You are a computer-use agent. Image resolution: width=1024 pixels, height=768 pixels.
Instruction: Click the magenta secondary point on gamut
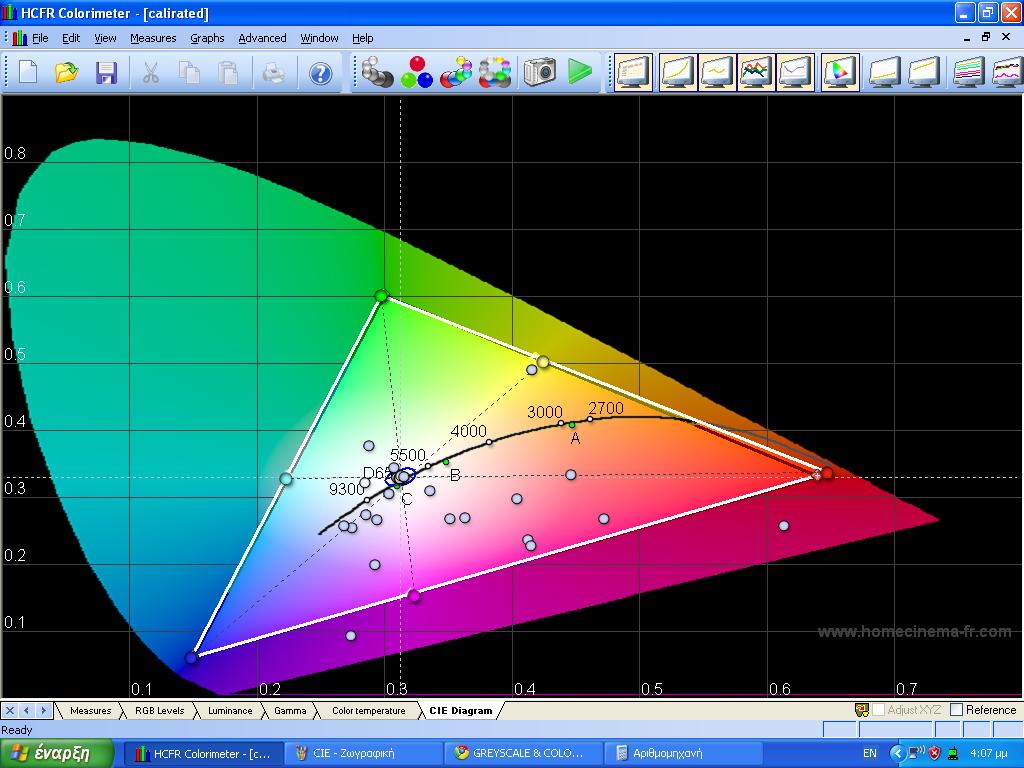click(413, 595)
